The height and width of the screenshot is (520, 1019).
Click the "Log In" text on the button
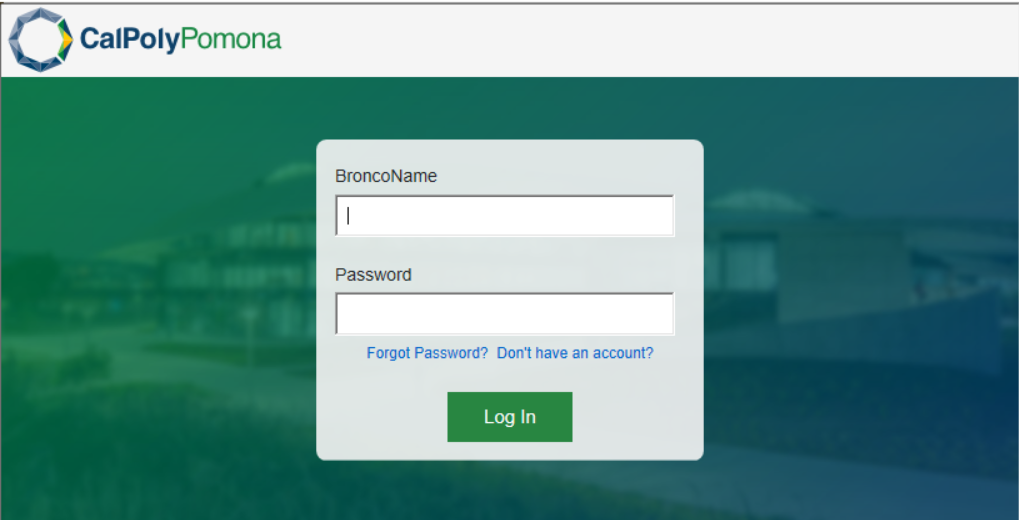510,417
